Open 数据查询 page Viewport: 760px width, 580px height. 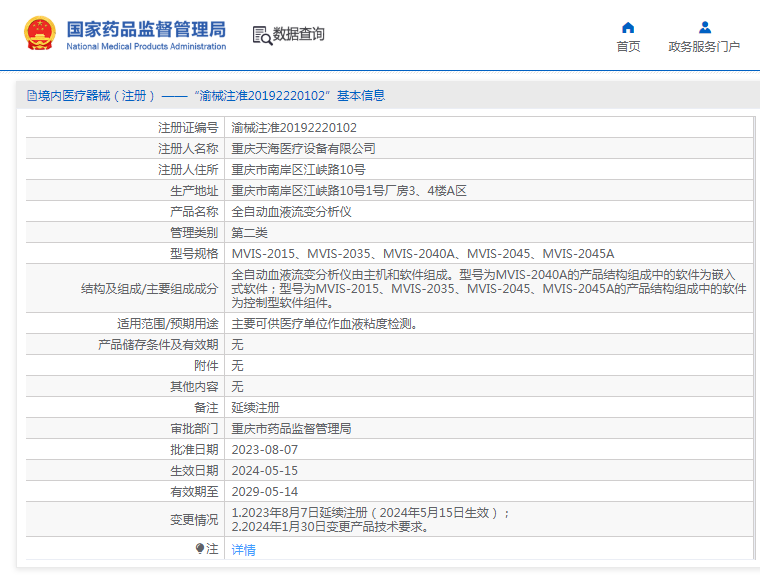point(298,34)
